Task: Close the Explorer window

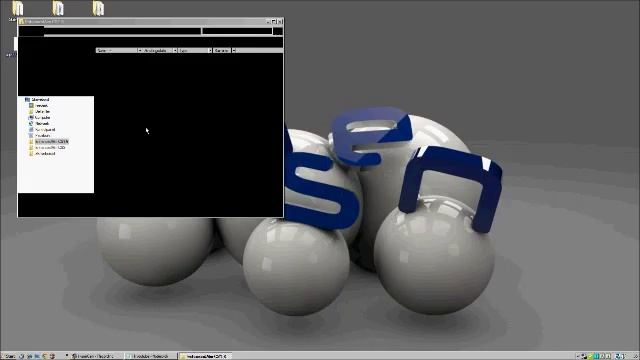Action: 280,21
